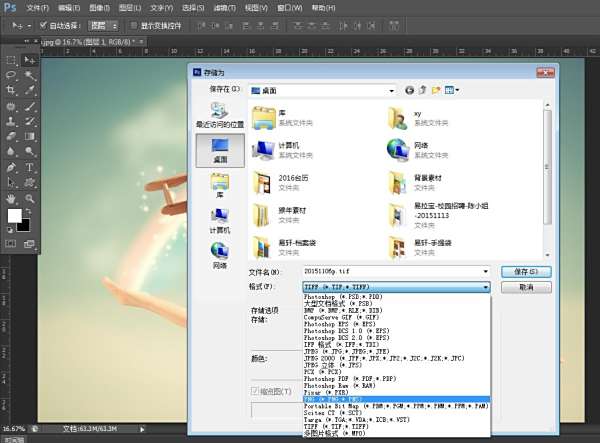Select the Crop tool

(11, 90)
